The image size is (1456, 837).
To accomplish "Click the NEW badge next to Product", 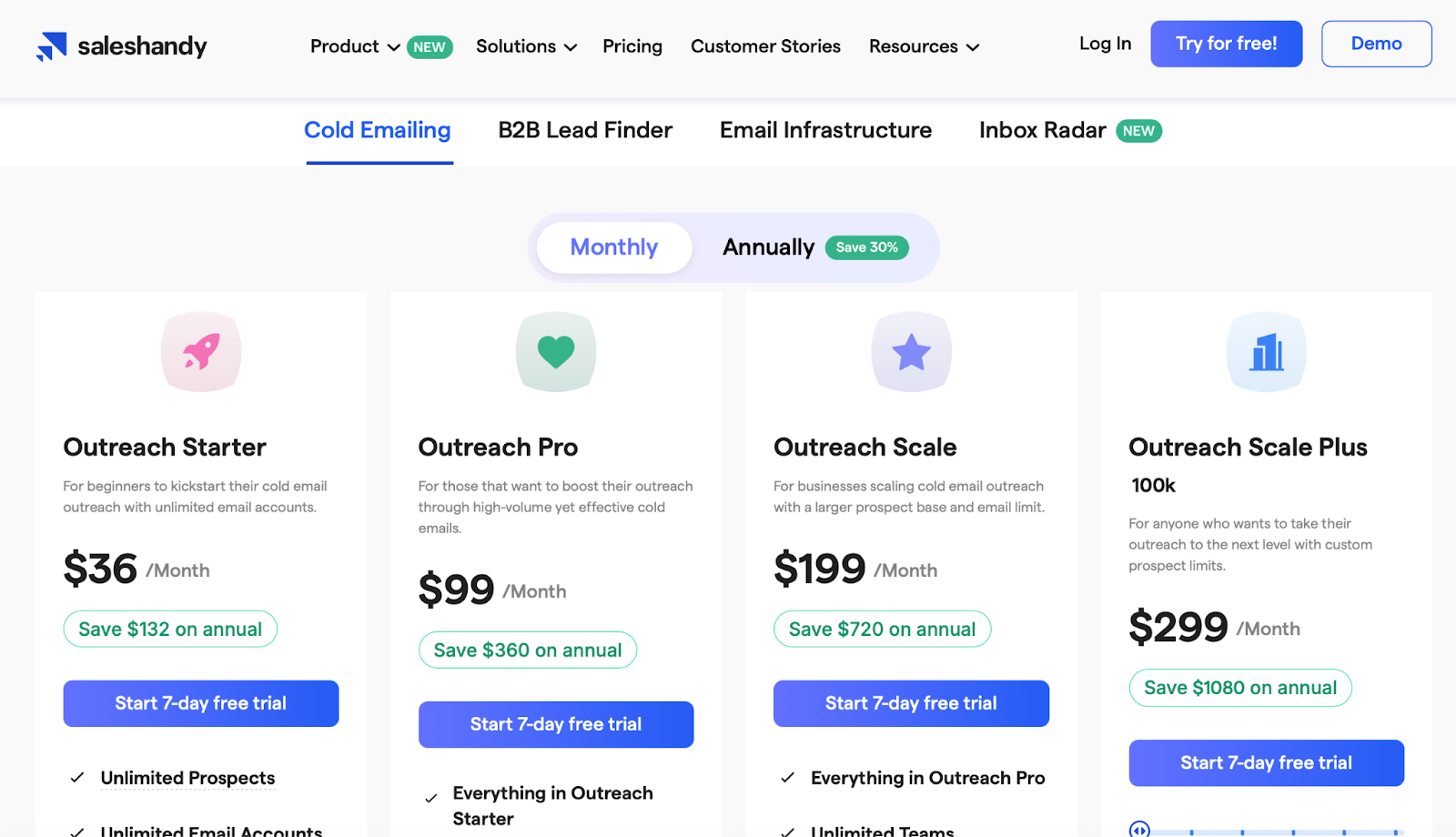I will (429, 47).
